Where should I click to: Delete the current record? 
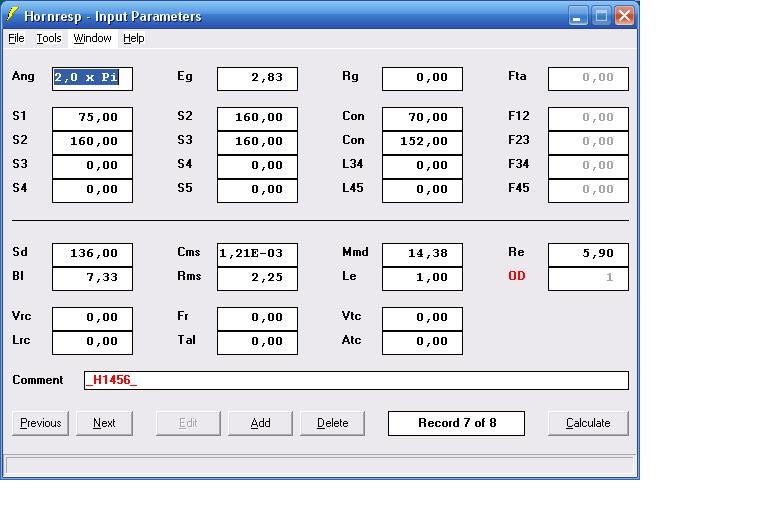pyautogui.click(x=333, y=423)
